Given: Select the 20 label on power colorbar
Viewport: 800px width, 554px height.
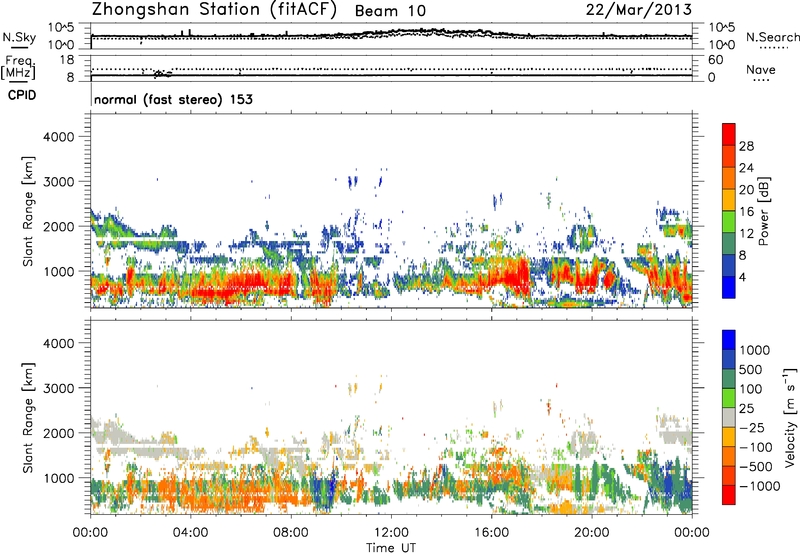Looking at the screenshot, I should point(746,190).
